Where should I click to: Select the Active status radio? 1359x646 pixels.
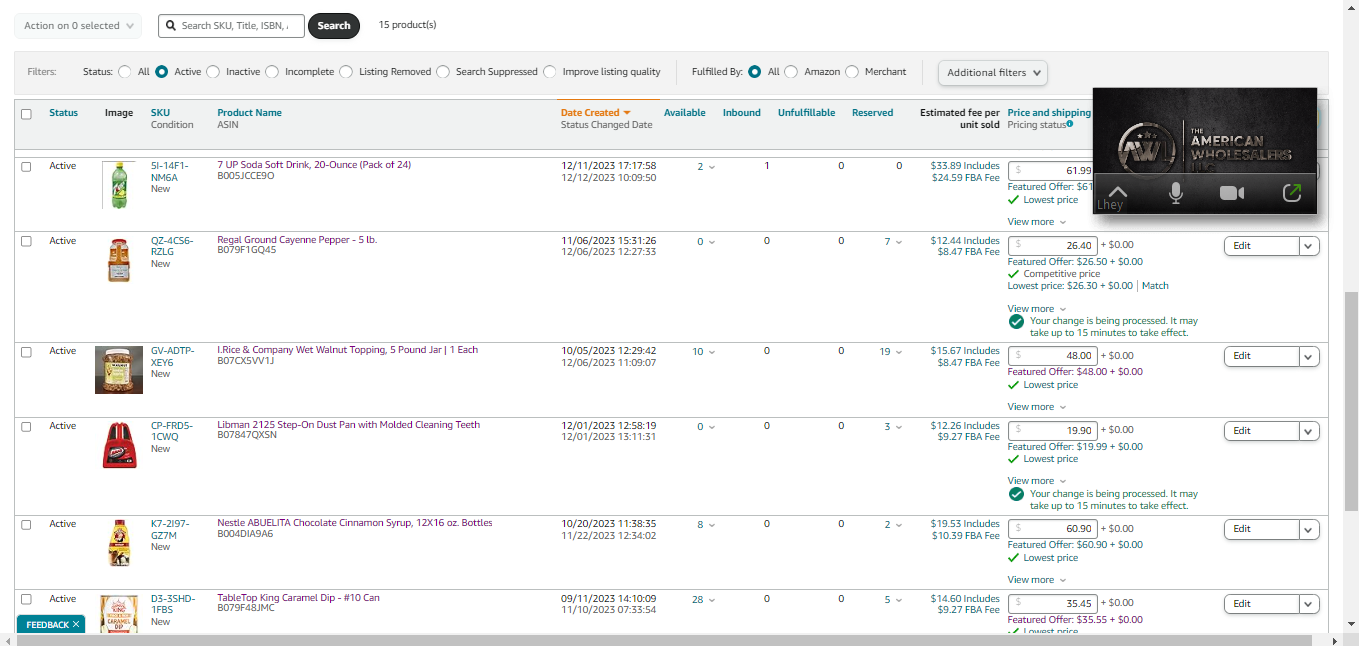(161, 72)
